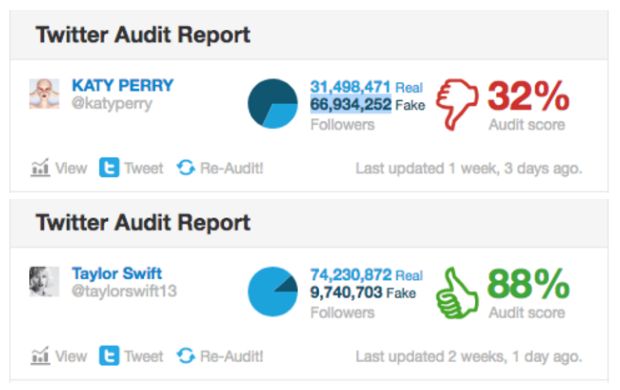
Task: Click the 32% audit score
Action: tap(528, 96)
